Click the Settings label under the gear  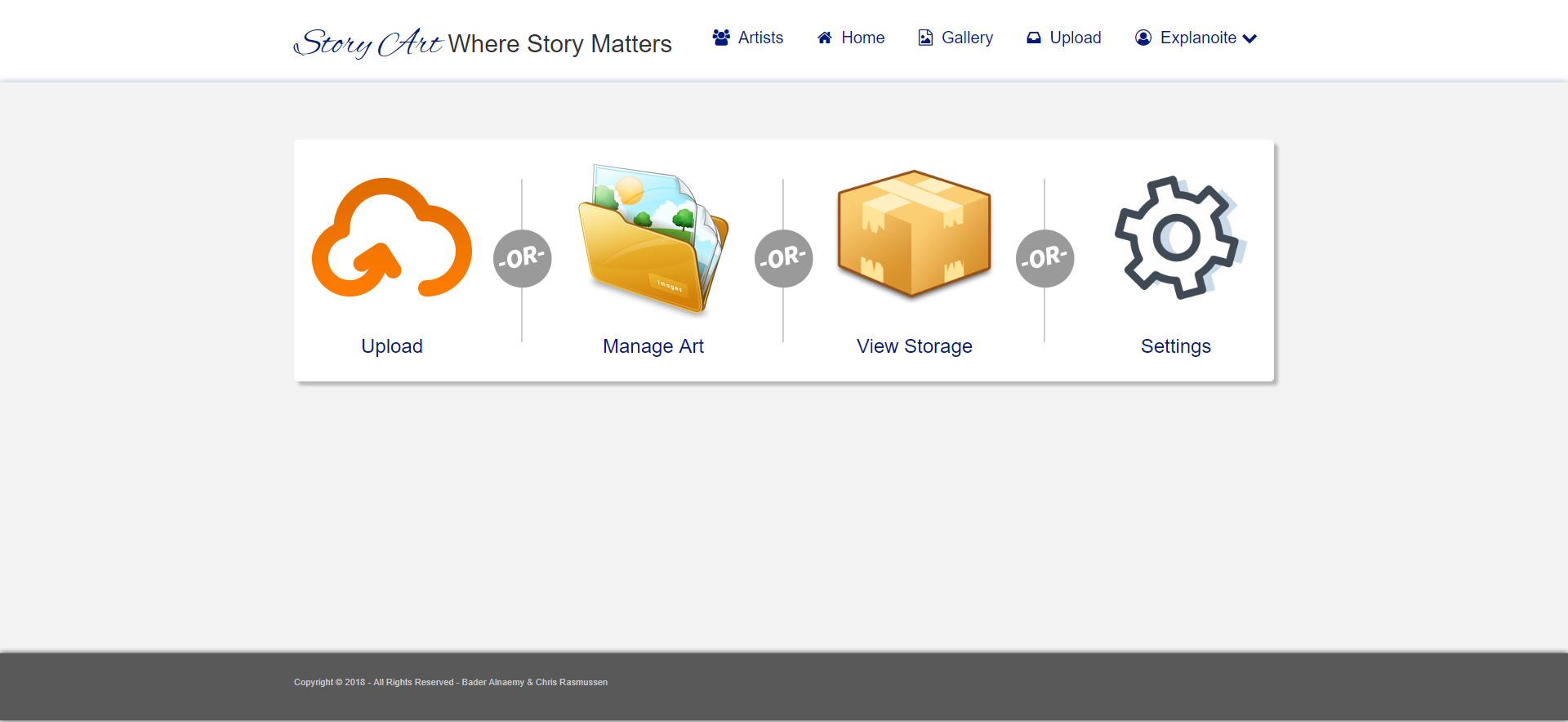pos(1176,346)
